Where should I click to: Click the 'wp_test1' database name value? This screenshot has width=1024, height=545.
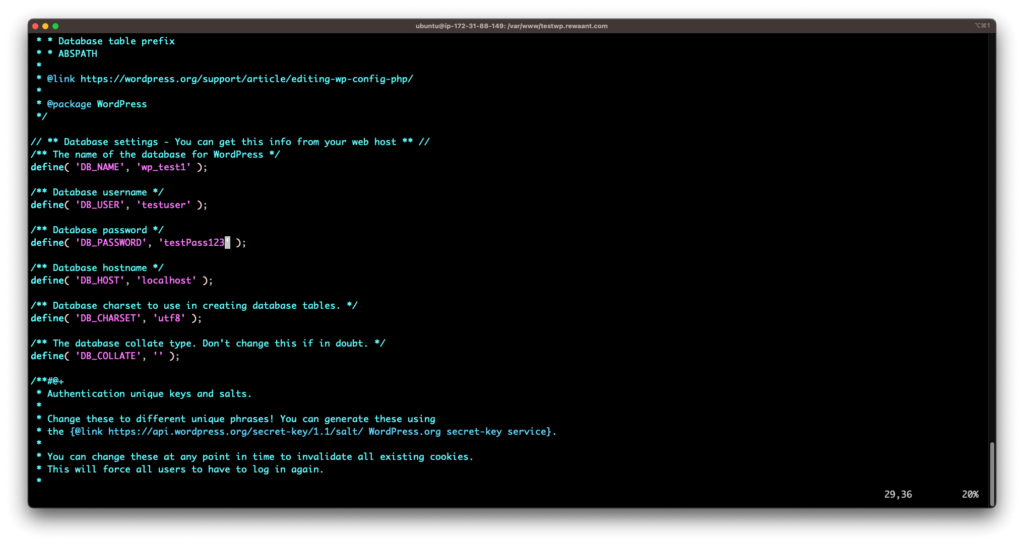(163, 167)
